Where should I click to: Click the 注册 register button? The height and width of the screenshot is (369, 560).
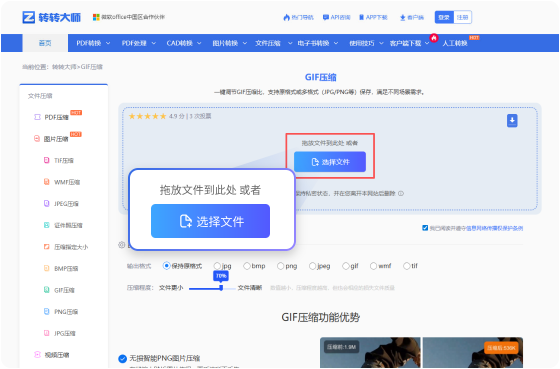462,17
